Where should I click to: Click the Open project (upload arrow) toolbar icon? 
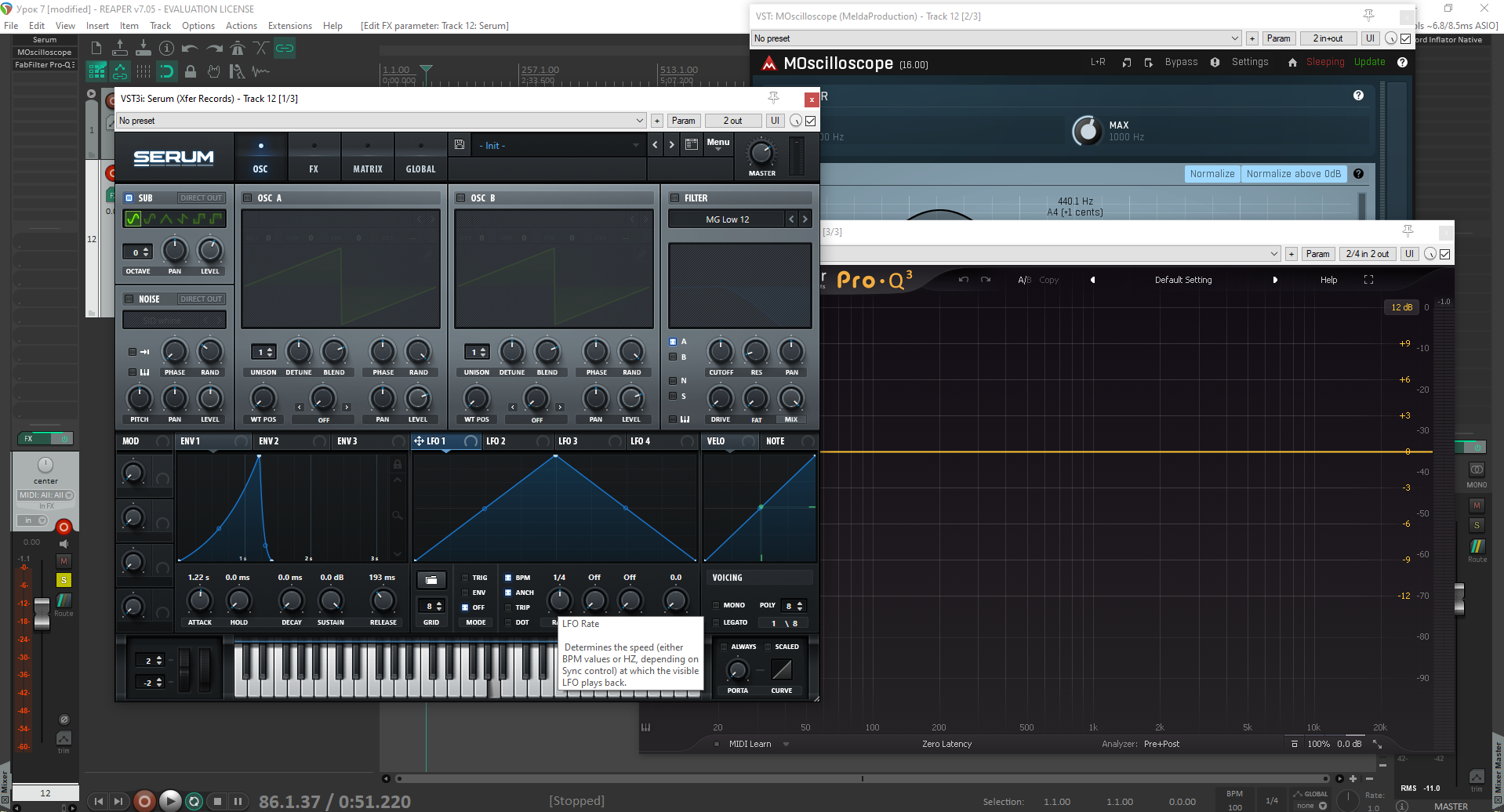tap(120, 49)
